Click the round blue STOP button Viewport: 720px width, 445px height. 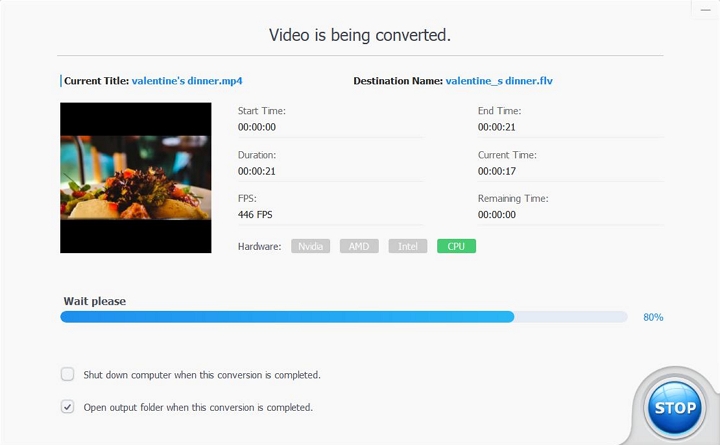click(675, 407)
